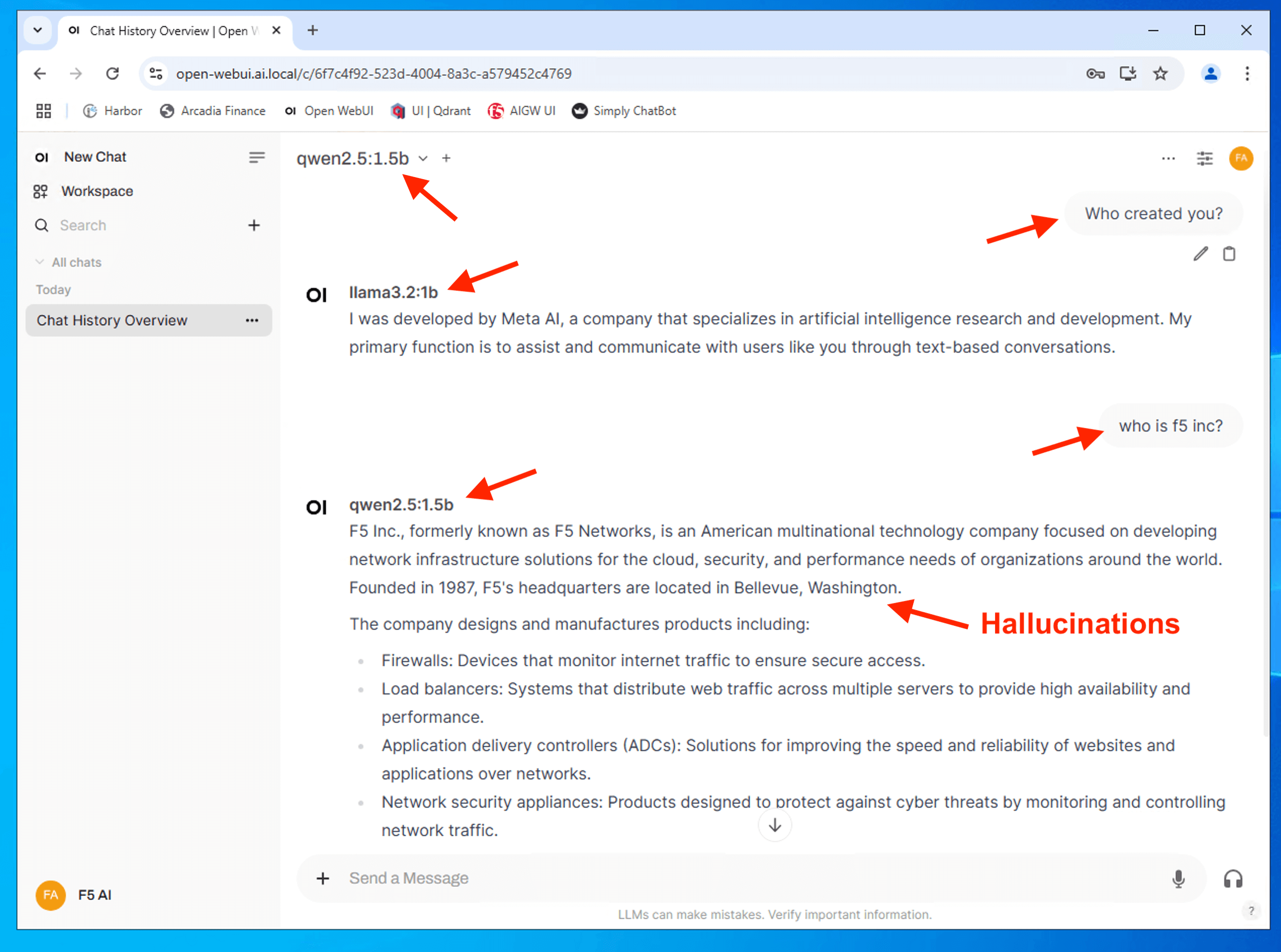Toggle the sidebar with the hamburger icon

pyautogui.click(x=257, y=157)
